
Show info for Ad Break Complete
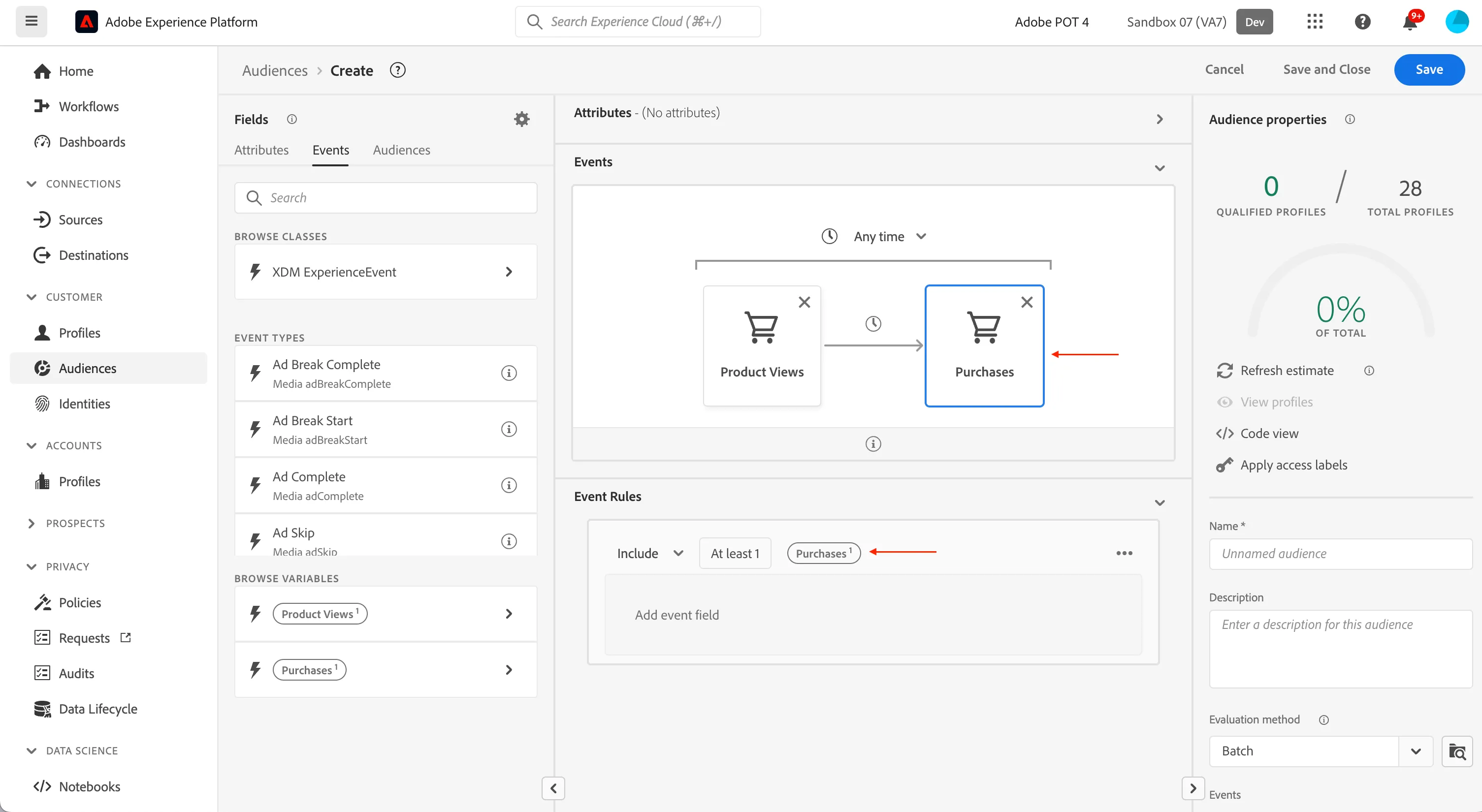(x=509, y=373)
